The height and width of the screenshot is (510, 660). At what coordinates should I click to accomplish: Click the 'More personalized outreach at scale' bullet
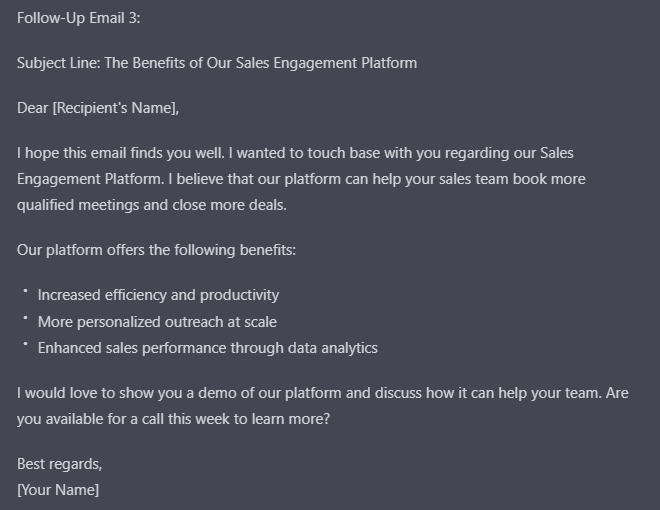pos(157,322)
